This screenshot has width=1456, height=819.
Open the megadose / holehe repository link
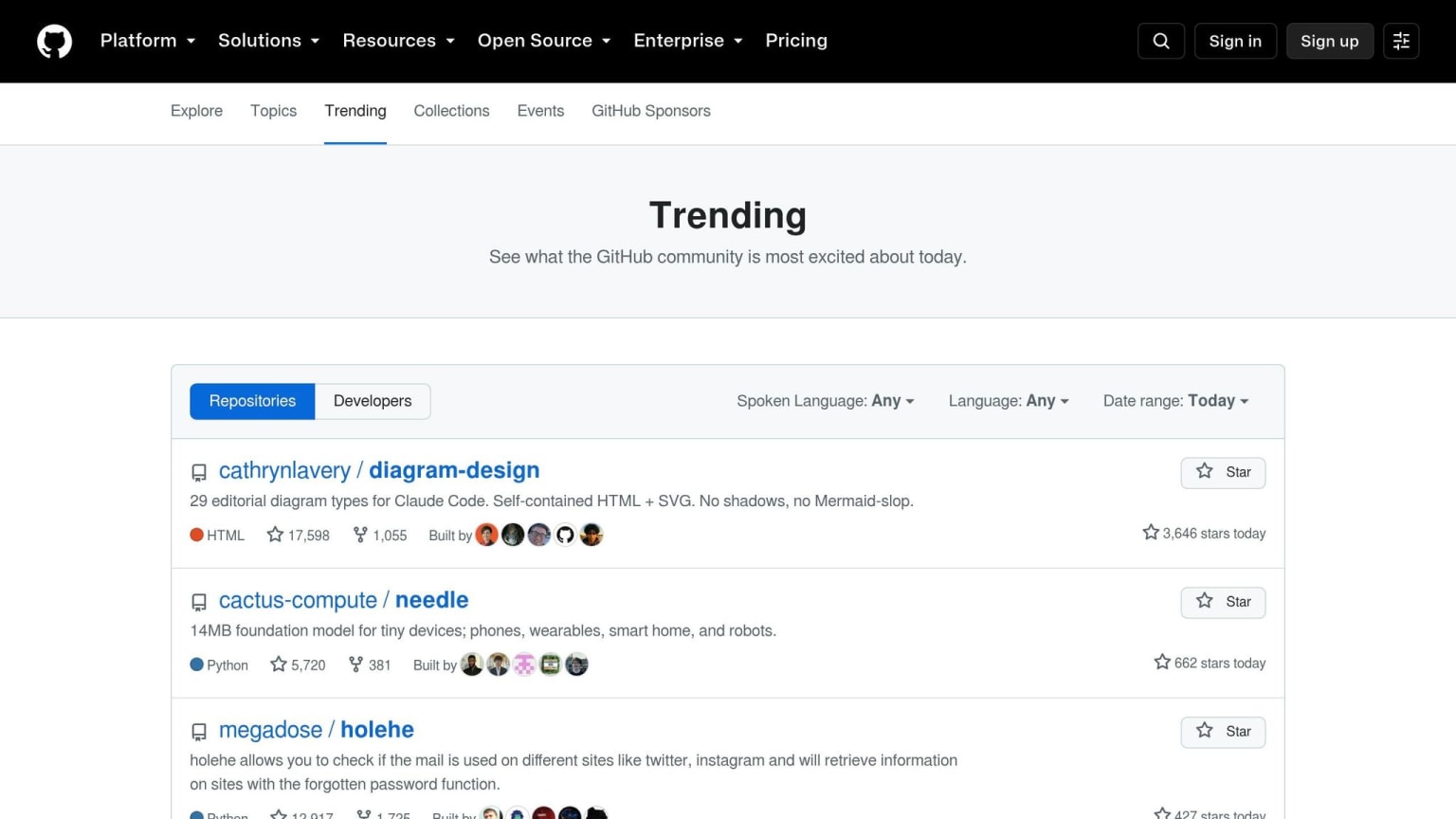click(317, 731)
